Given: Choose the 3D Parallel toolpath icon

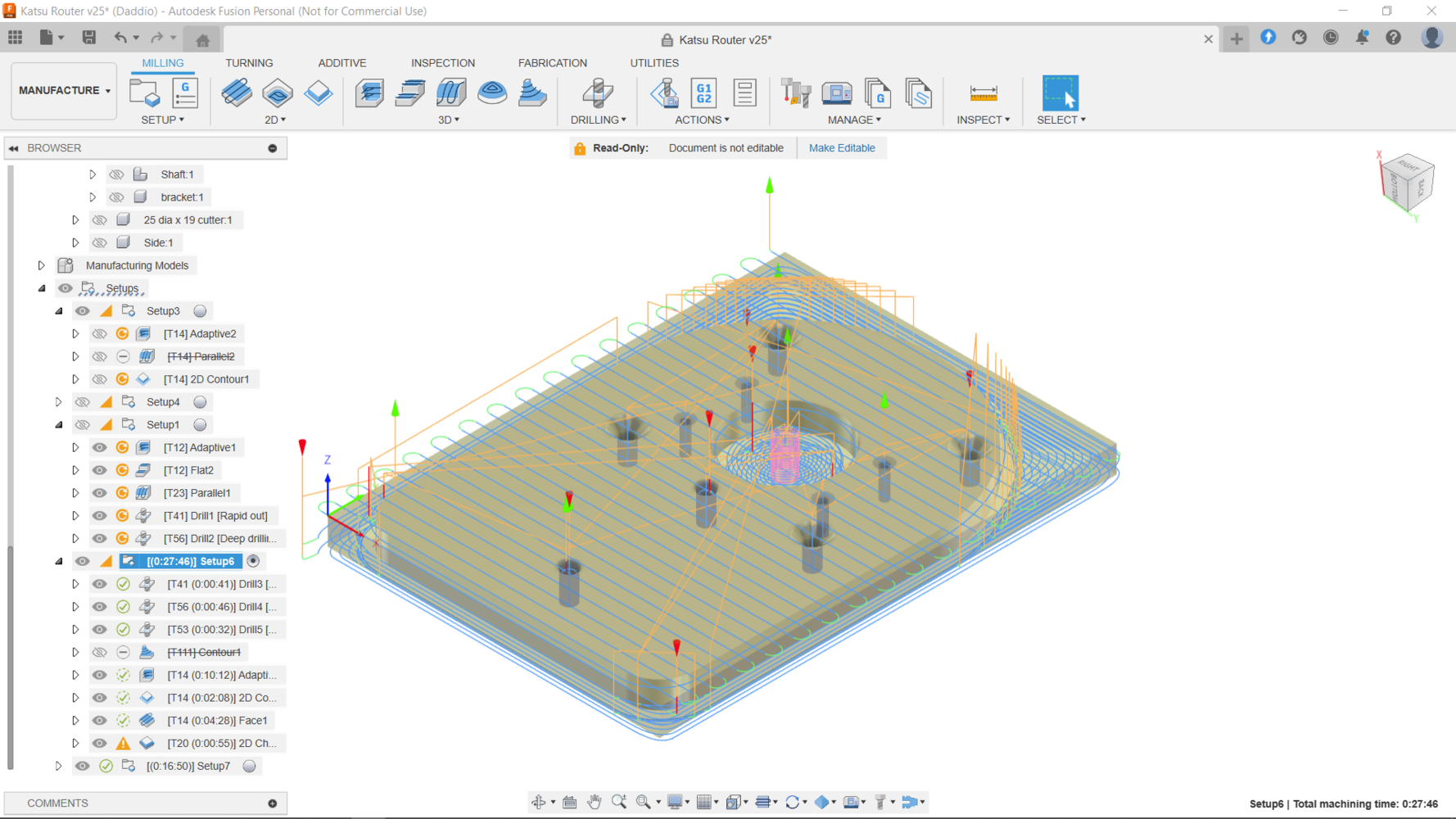Looking at the screenshot, I should [450, 93].
